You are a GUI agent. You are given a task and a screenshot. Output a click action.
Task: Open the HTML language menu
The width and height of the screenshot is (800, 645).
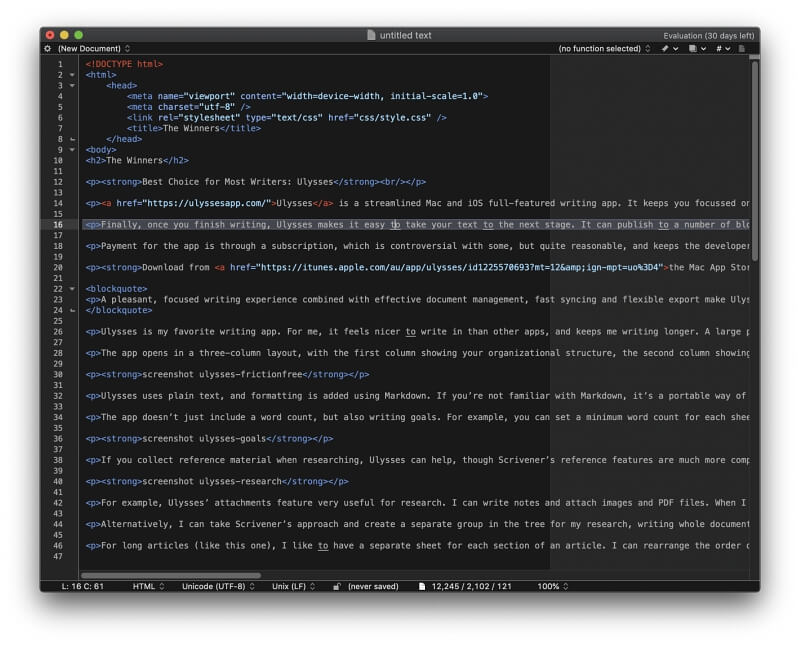point(148,587)
